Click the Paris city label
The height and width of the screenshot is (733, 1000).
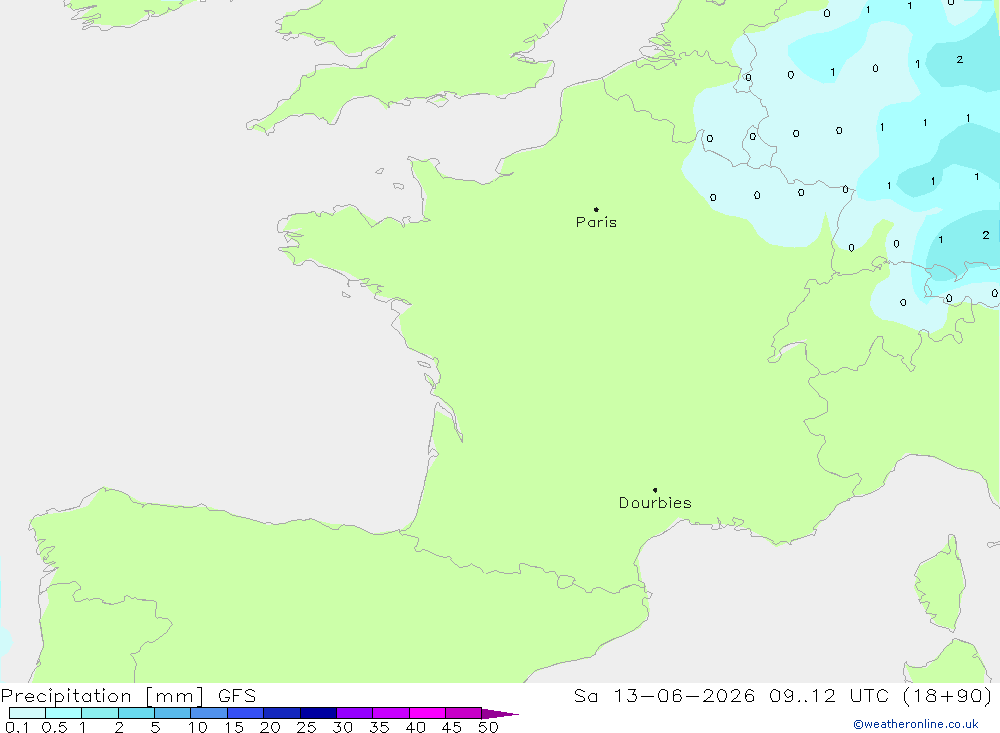click(x=596, y=222)
